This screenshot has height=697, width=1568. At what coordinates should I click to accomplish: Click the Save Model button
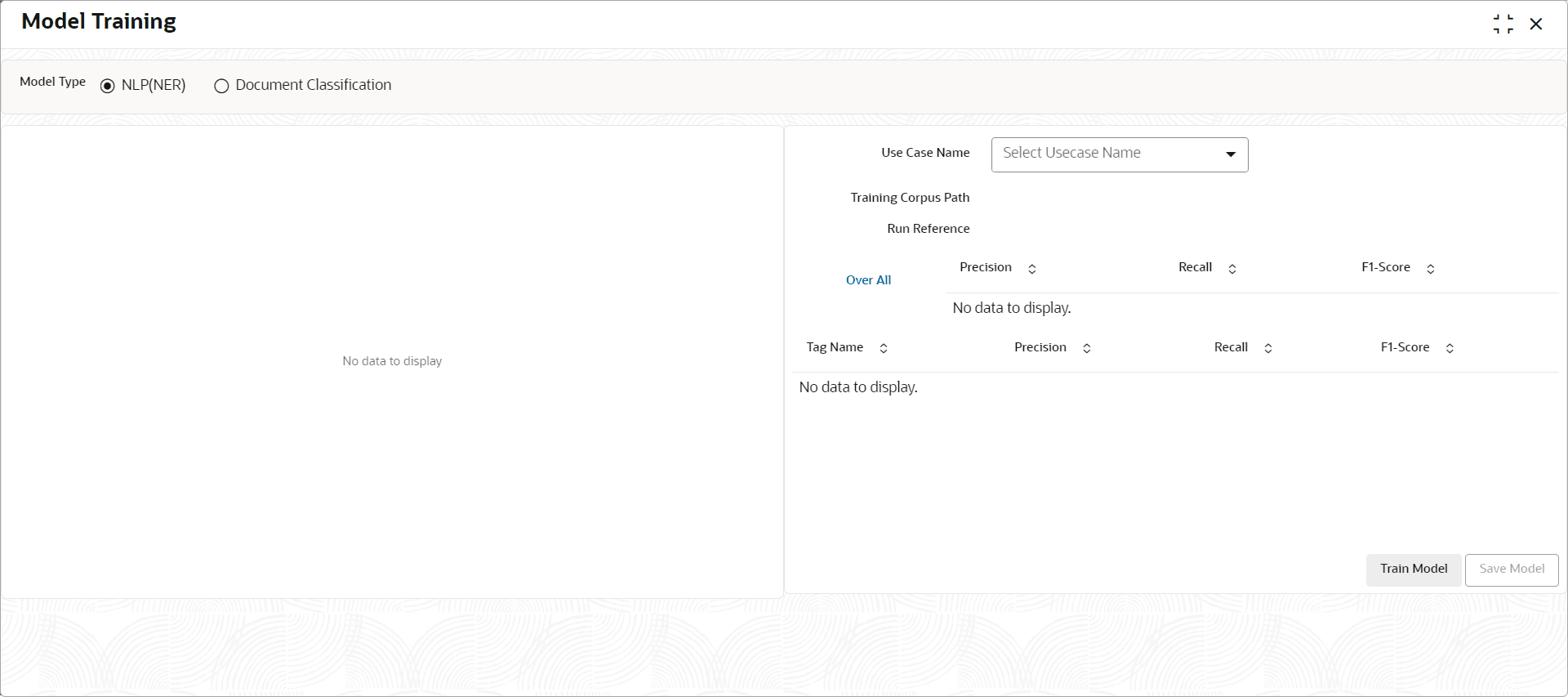[1512, 570]
